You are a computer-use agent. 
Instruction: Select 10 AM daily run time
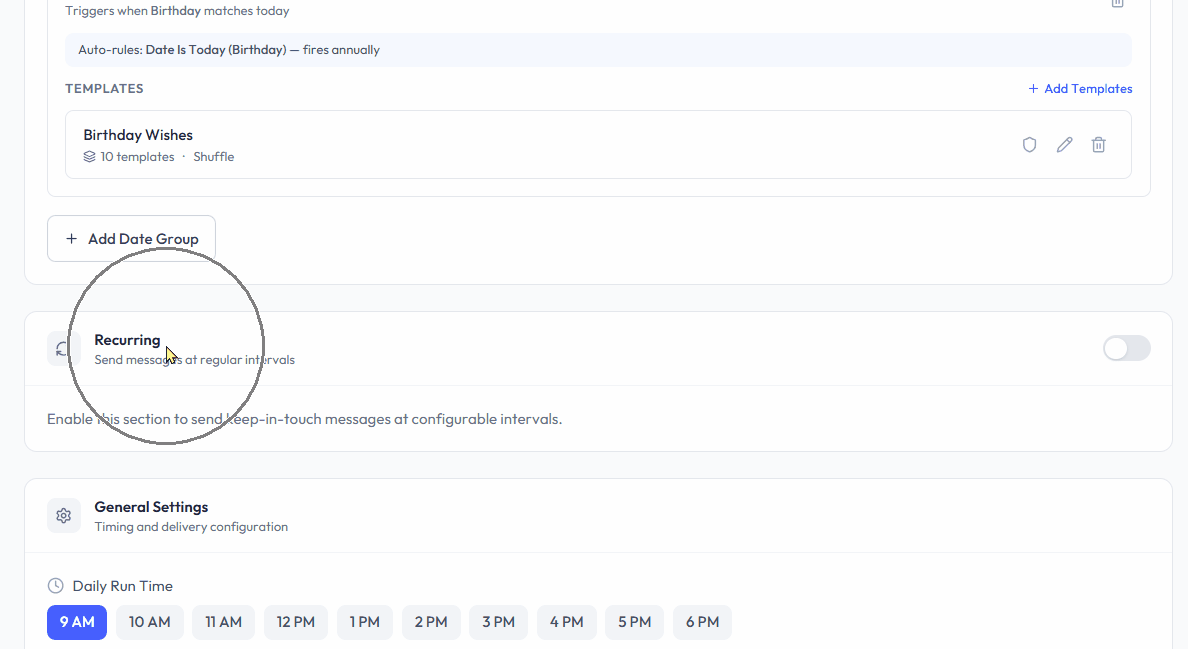click(x=150, y=622)
